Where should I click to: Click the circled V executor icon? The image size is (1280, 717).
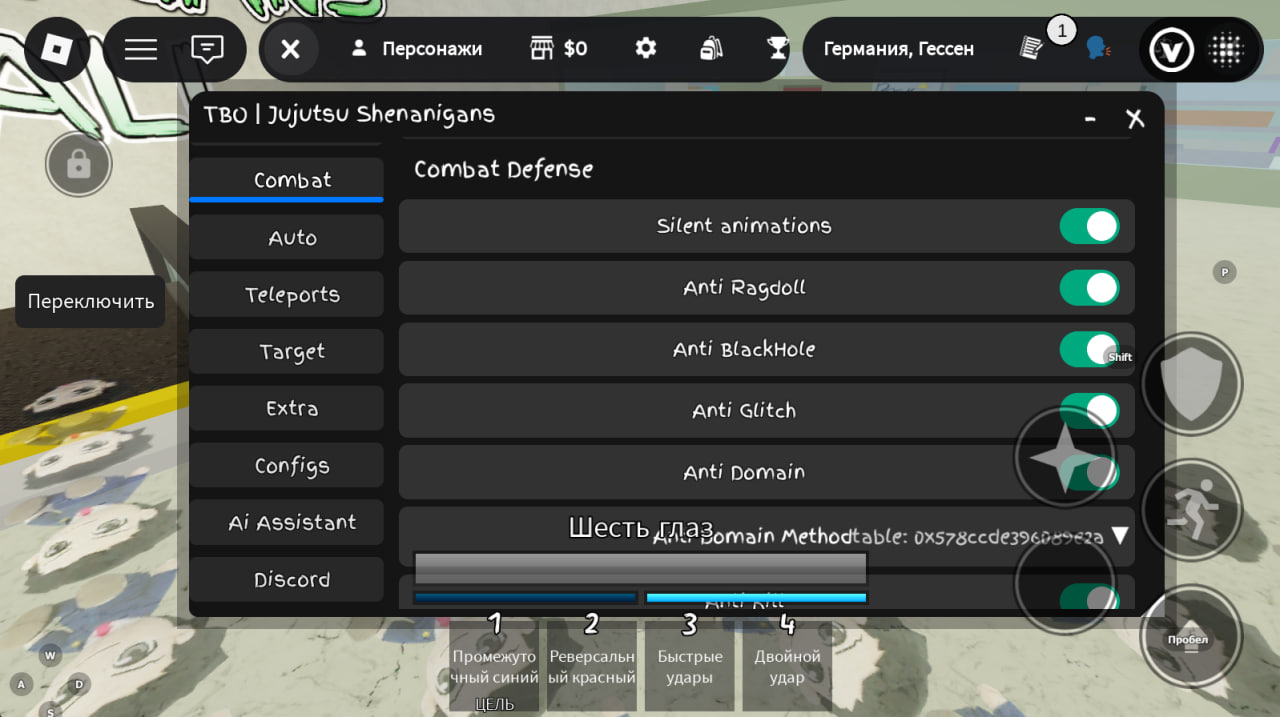click(x=1170, y=49)
